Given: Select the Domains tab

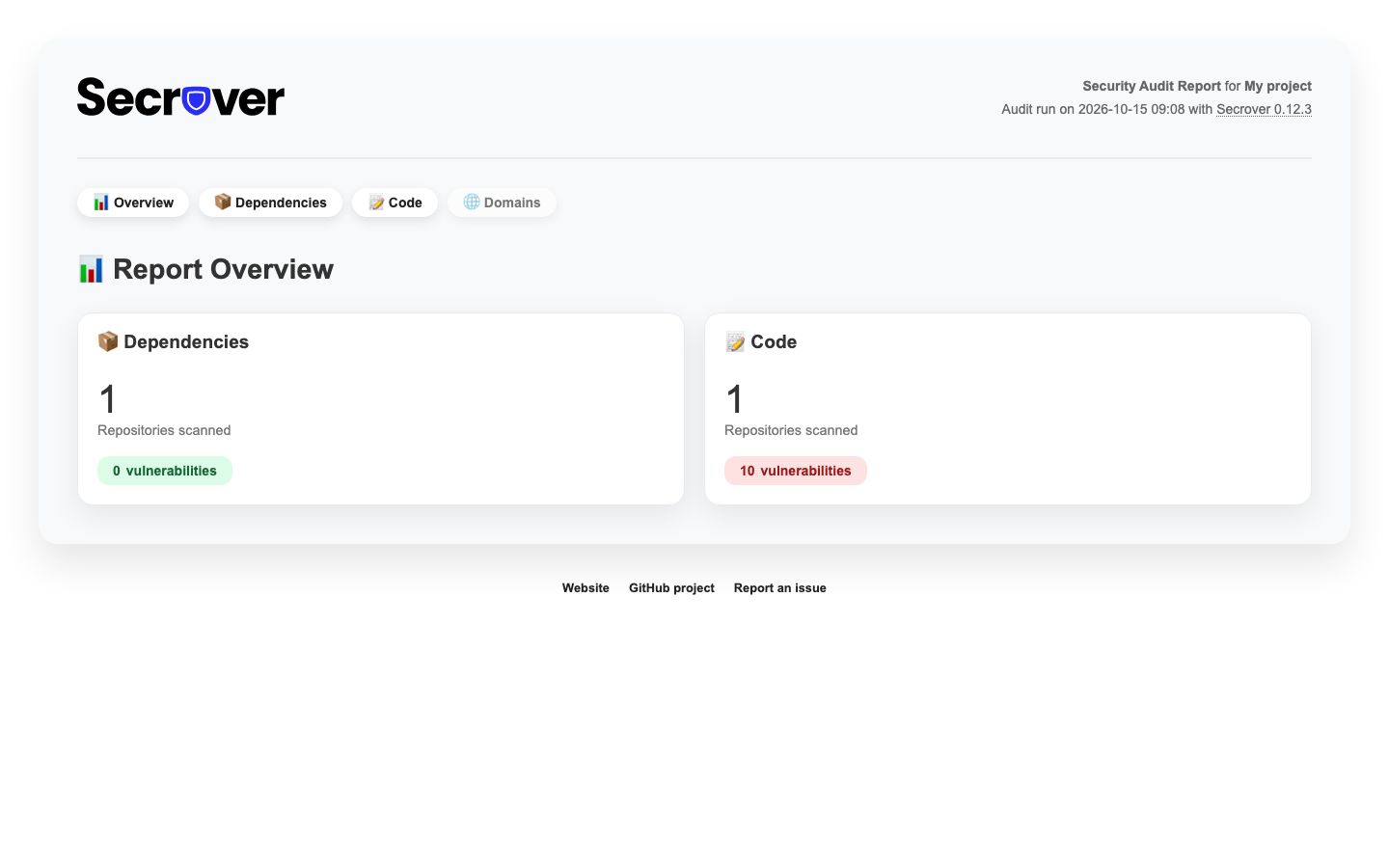Looking at the screenshot, I should point(502,203).
